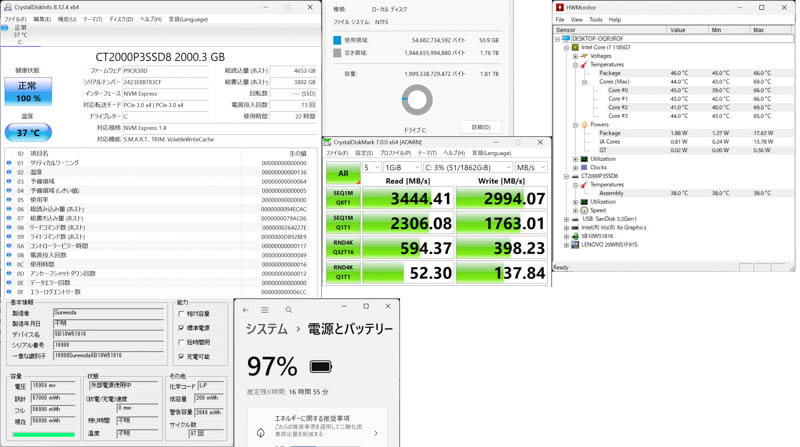Screen dimensions: 800x447
Task: Click the Settings search magnifier icon
Action: point(288,310)
